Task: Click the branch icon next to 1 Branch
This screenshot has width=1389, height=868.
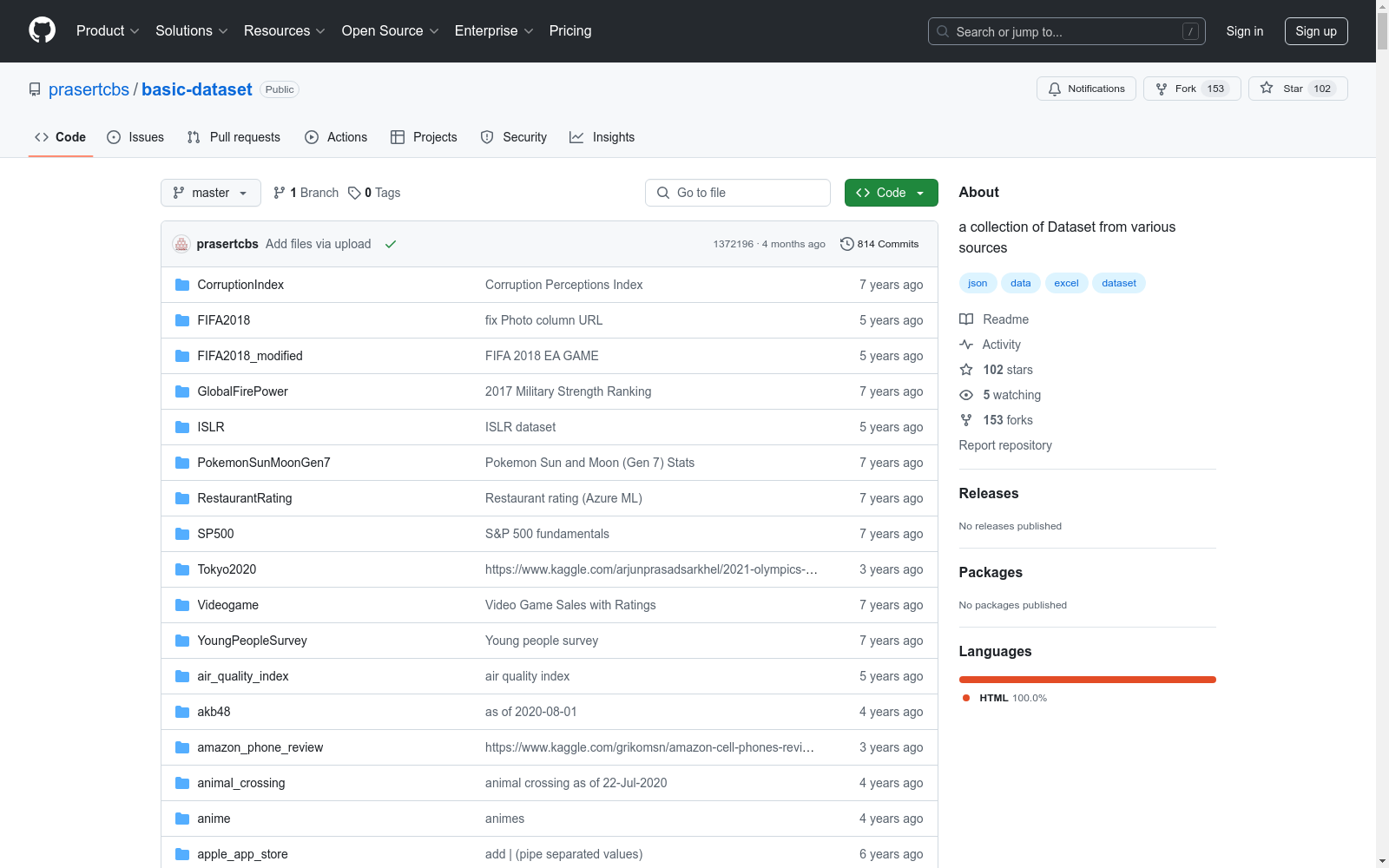Action: tap(280, 193)
